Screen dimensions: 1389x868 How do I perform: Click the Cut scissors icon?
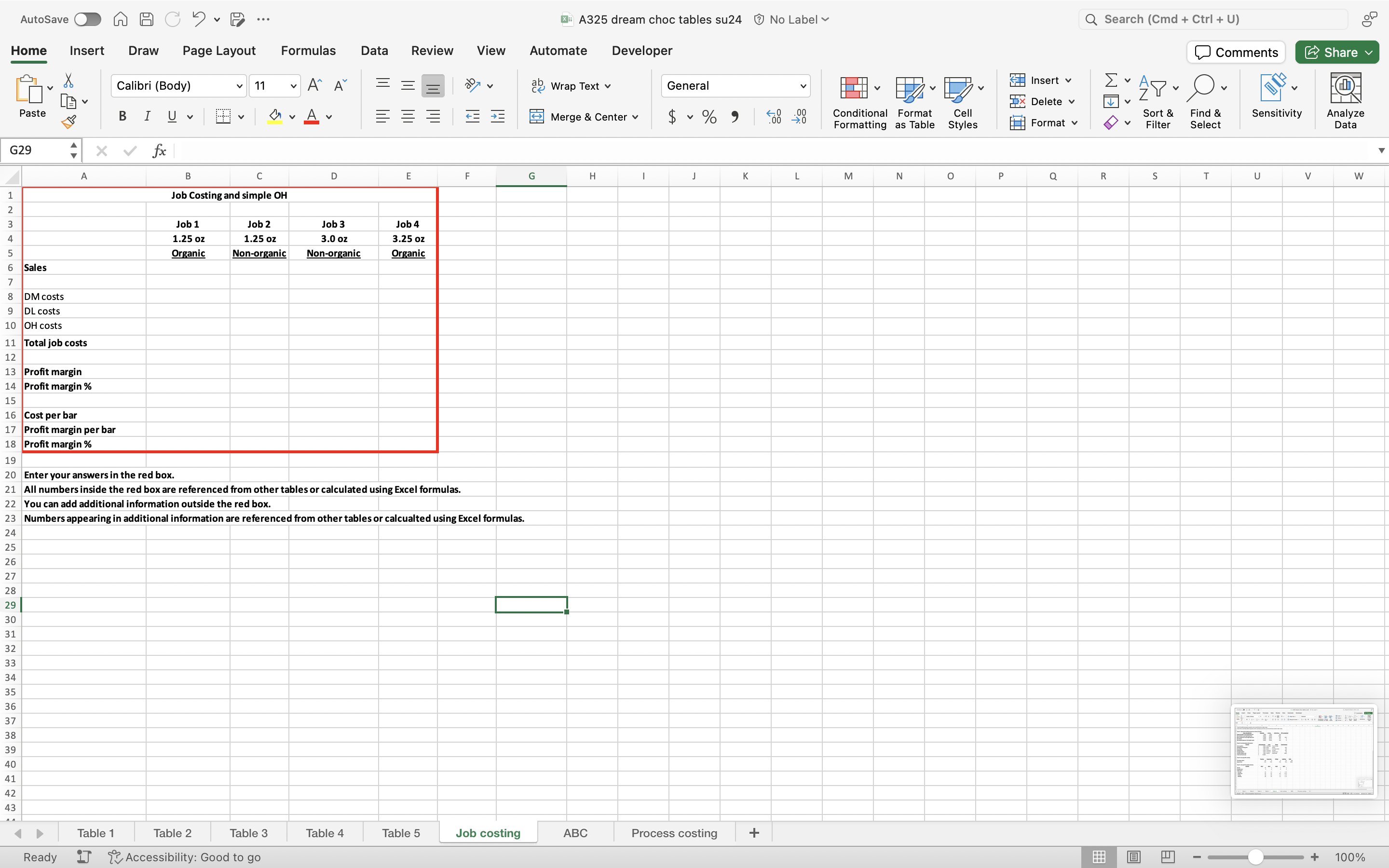coord(68,81)
